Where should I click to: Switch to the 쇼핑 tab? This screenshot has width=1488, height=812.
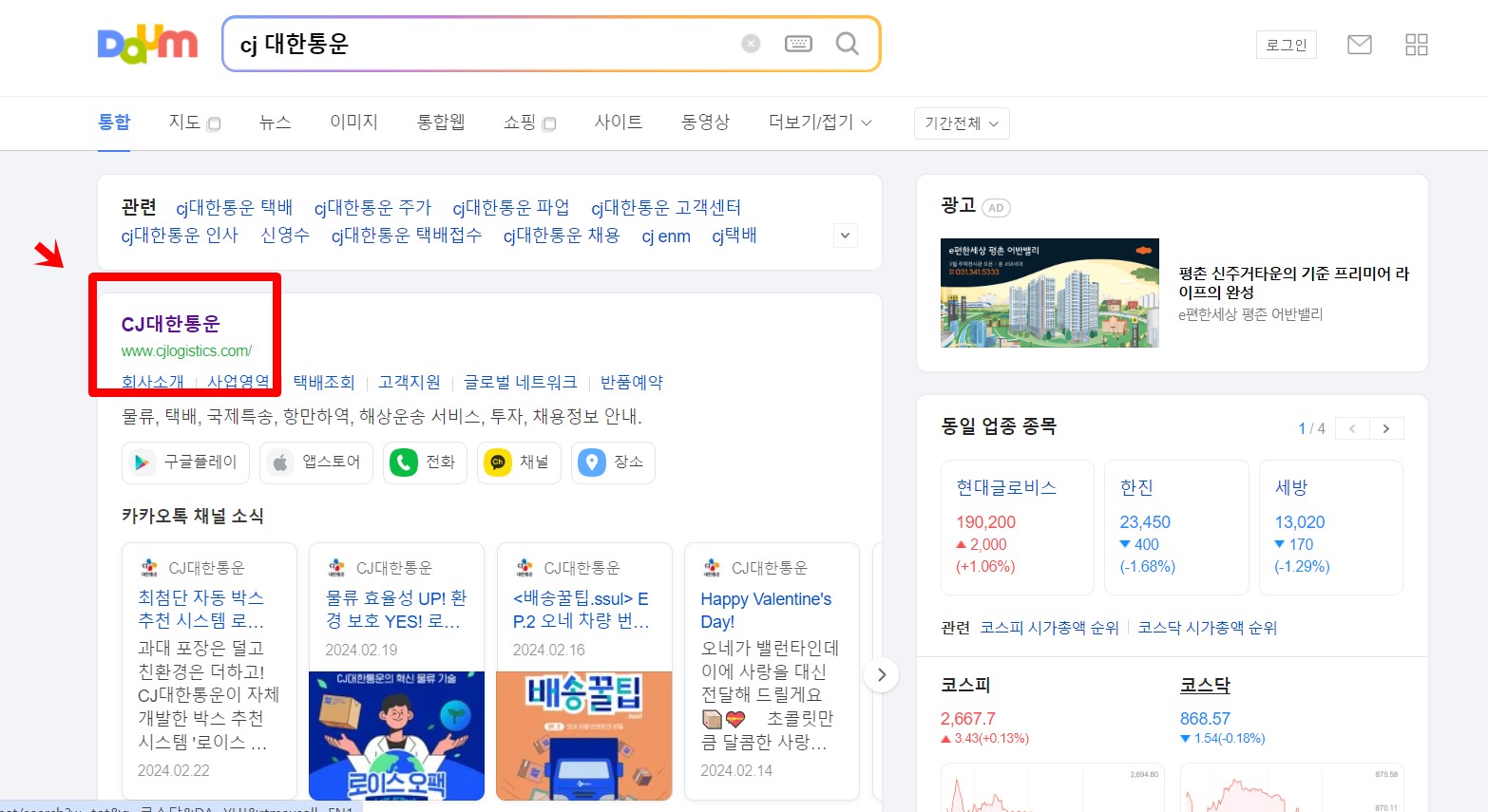point(520,123)
